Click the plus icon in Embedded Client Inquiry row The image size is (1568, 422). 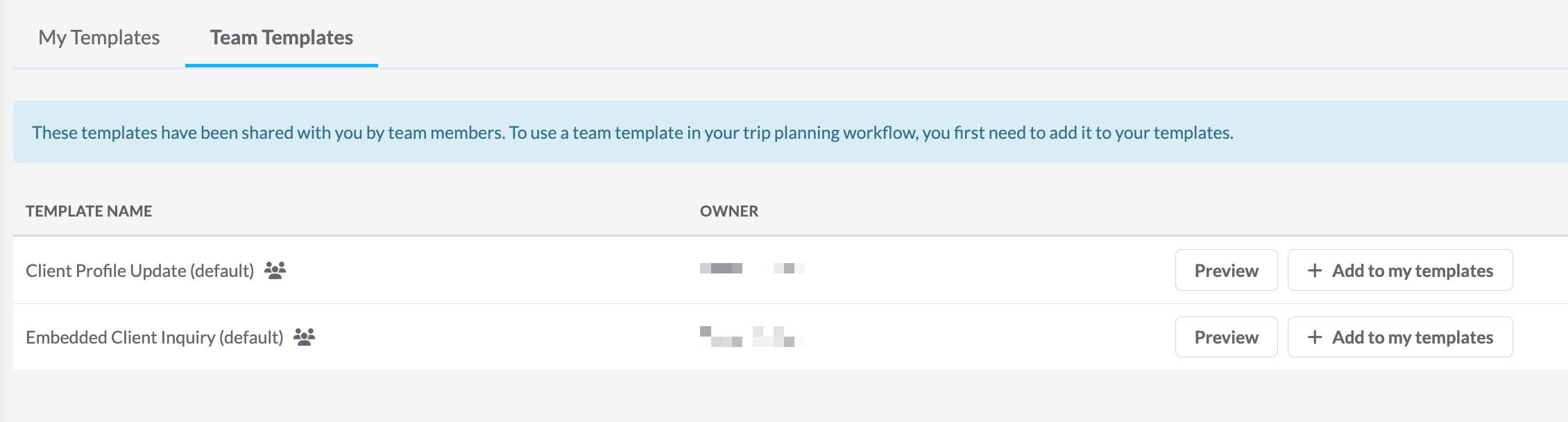point(1315,337)
